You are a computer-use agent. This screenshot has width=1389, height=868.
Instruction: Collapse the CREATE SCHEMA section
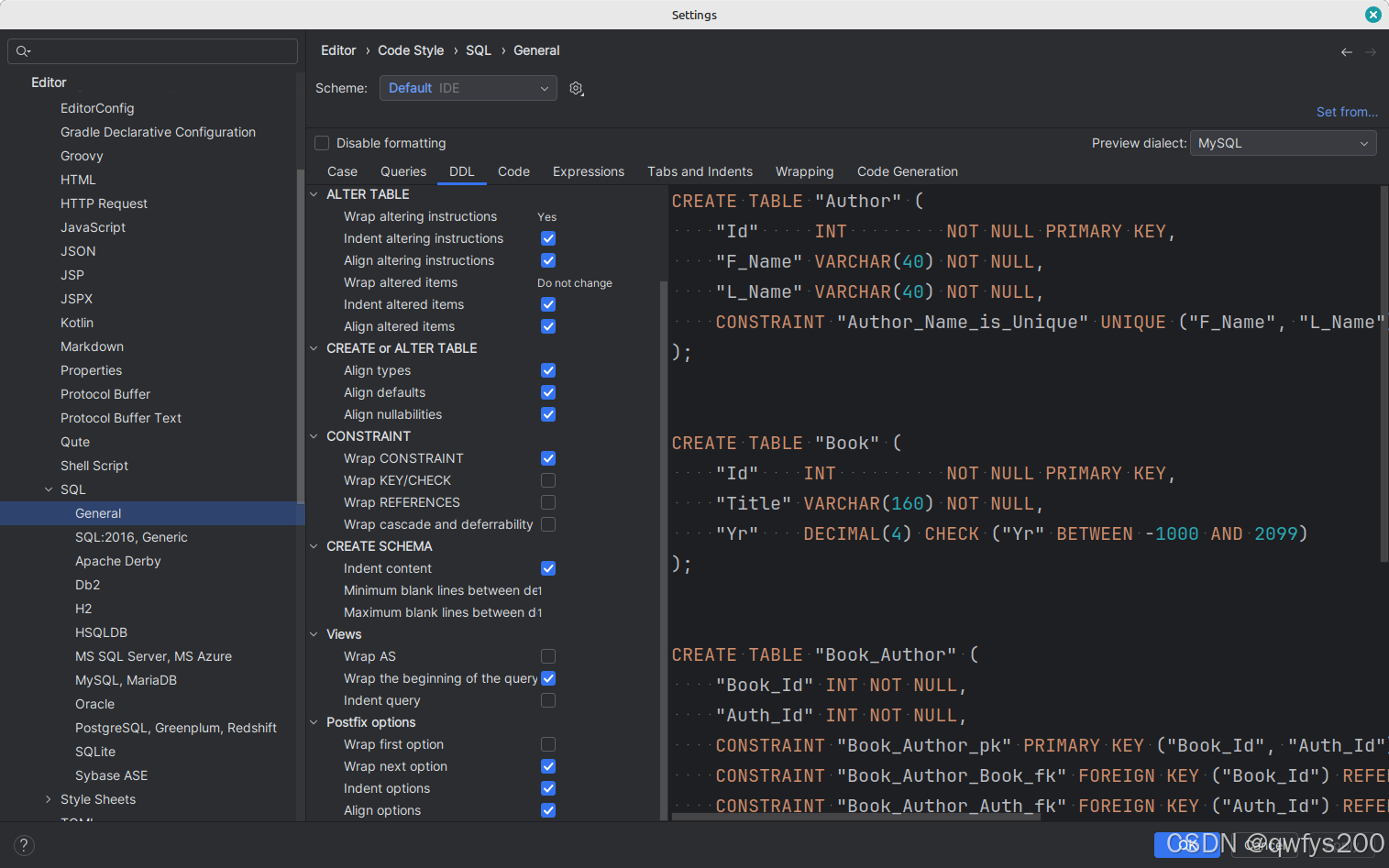tap(314, 546)
